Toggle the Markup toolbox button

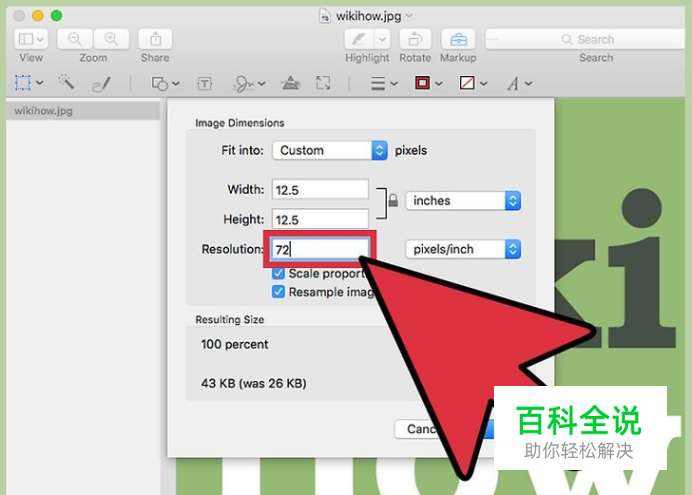coord(459,39)
